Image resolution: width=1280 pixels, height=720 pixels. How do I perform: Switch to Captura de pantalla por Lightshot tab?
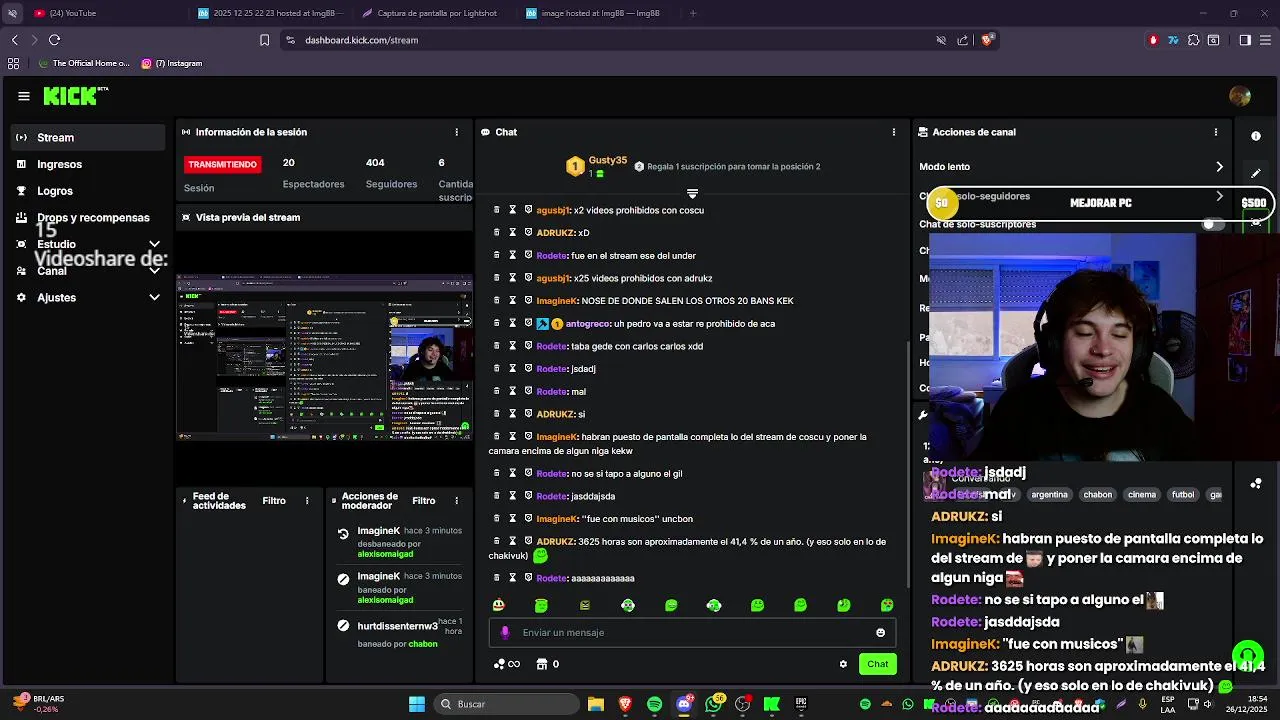428,13
